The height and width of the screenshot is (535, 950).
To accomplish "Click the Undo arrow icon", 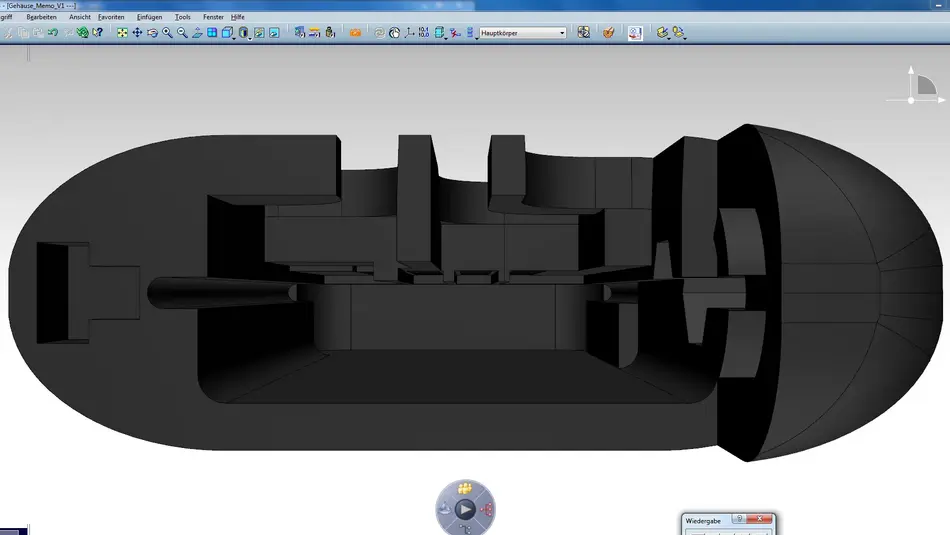I will [52, 33].
